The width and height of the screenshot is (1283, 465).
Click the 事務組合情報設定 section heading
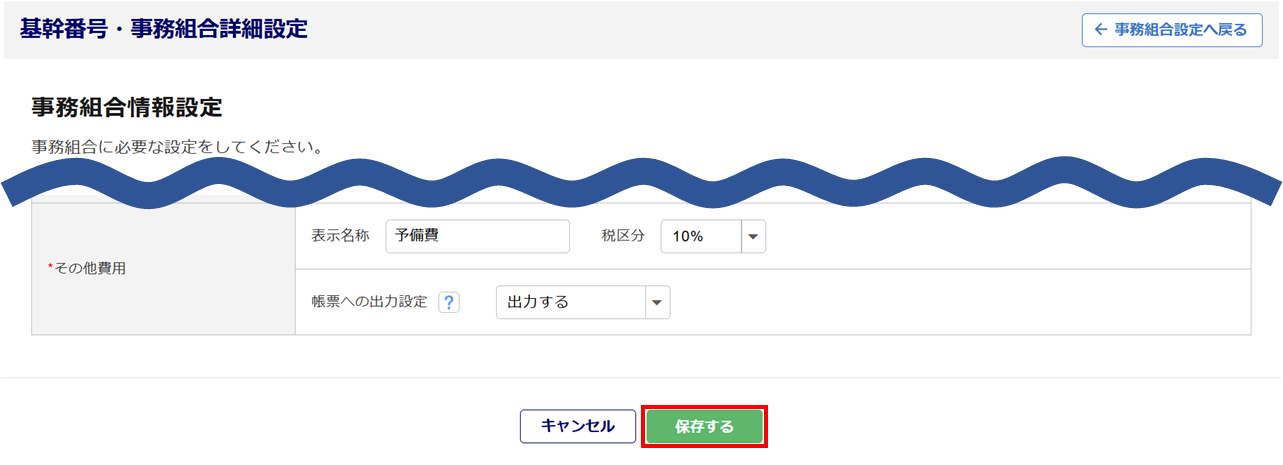126,107
